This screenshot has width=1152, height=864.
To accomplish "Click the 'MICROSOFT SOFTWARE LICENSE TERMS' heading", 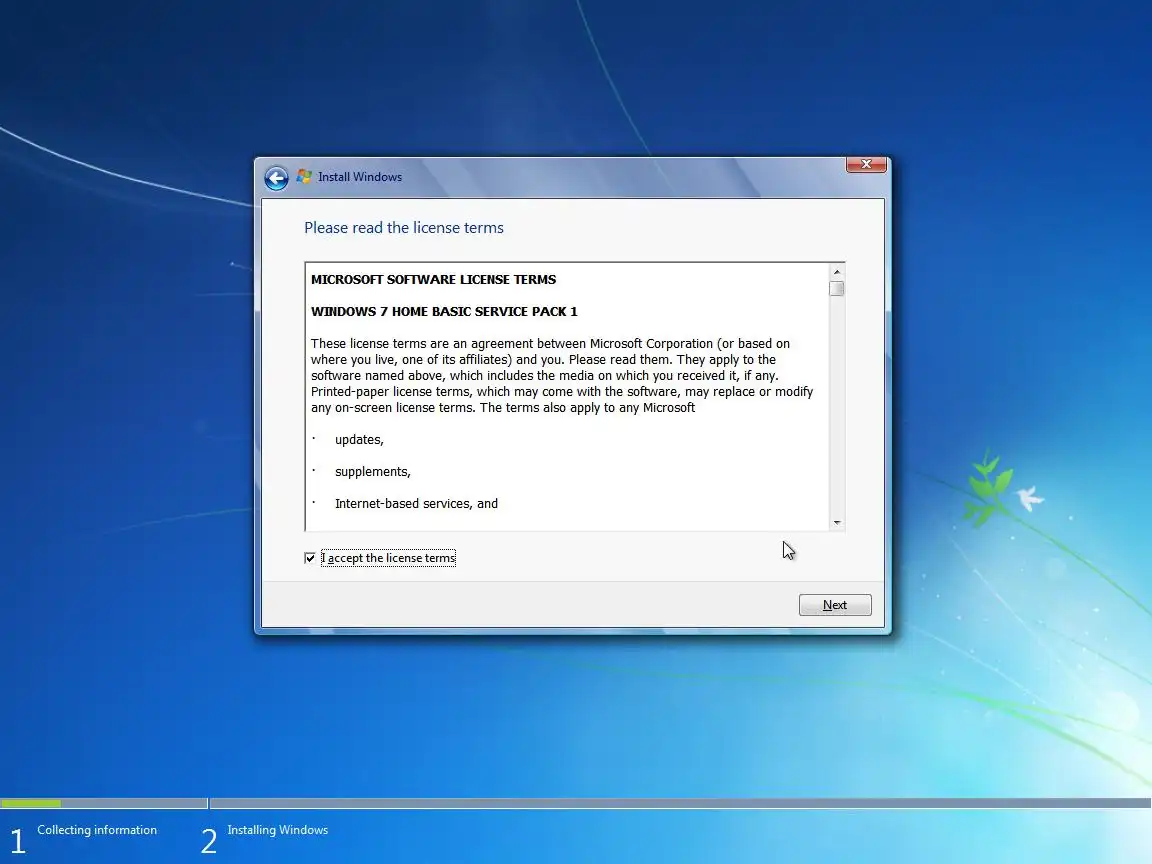I will point(433,279).
